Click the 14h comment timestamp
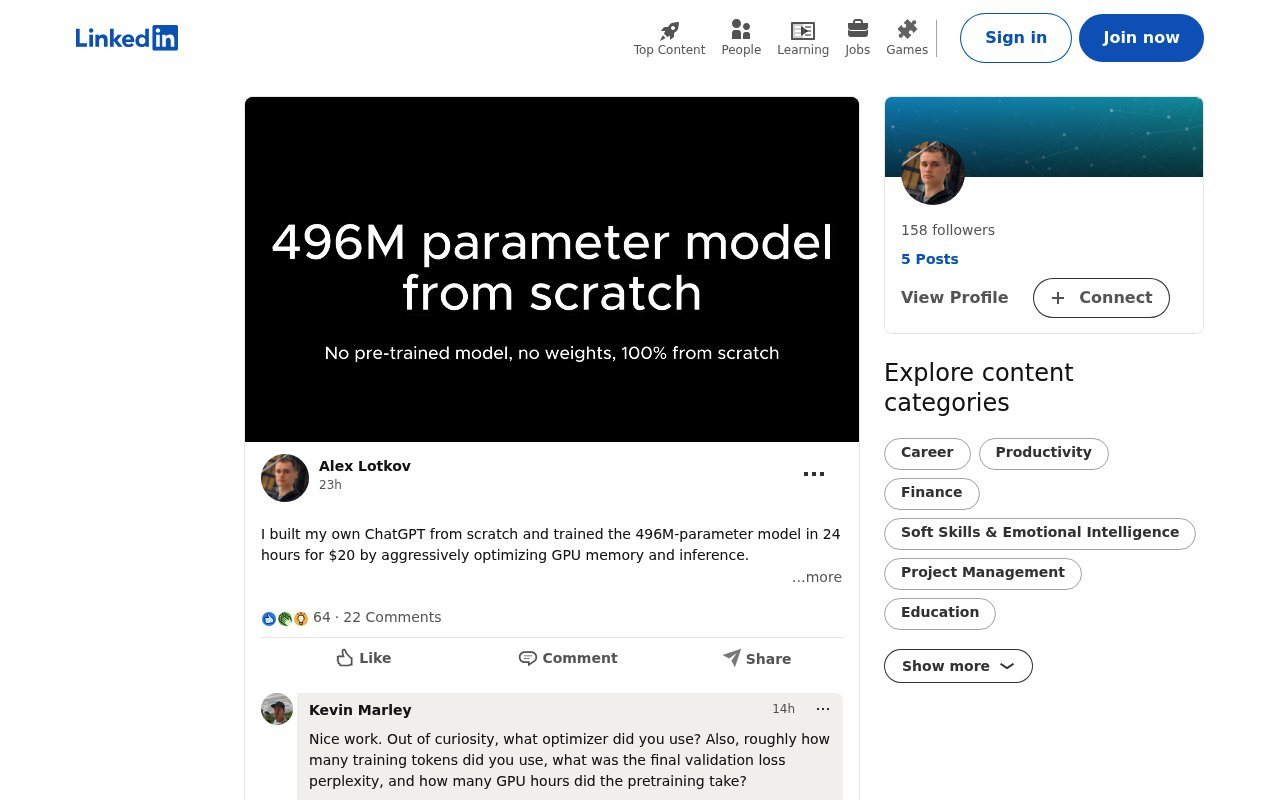 point(783,709)
